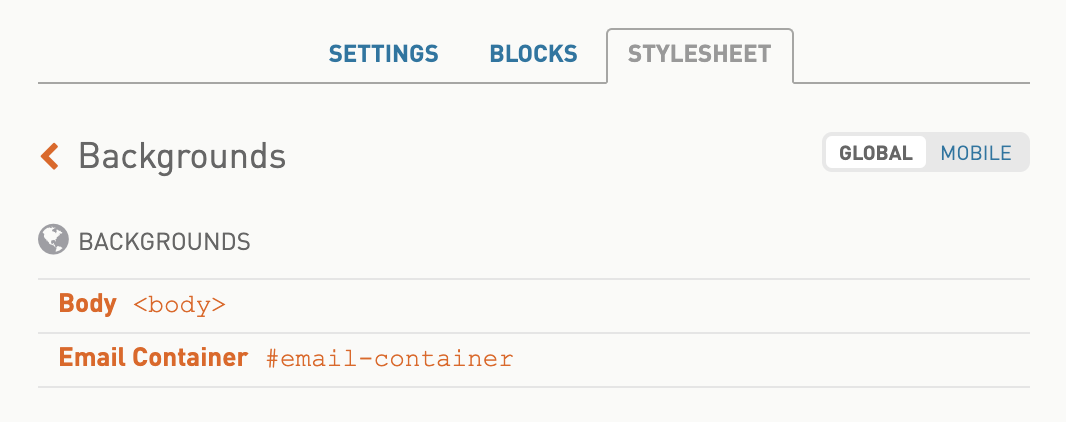This screenshot has width=1066, height=422.
Task: Select the GLOBAL scope option
Action: (876, 153)
